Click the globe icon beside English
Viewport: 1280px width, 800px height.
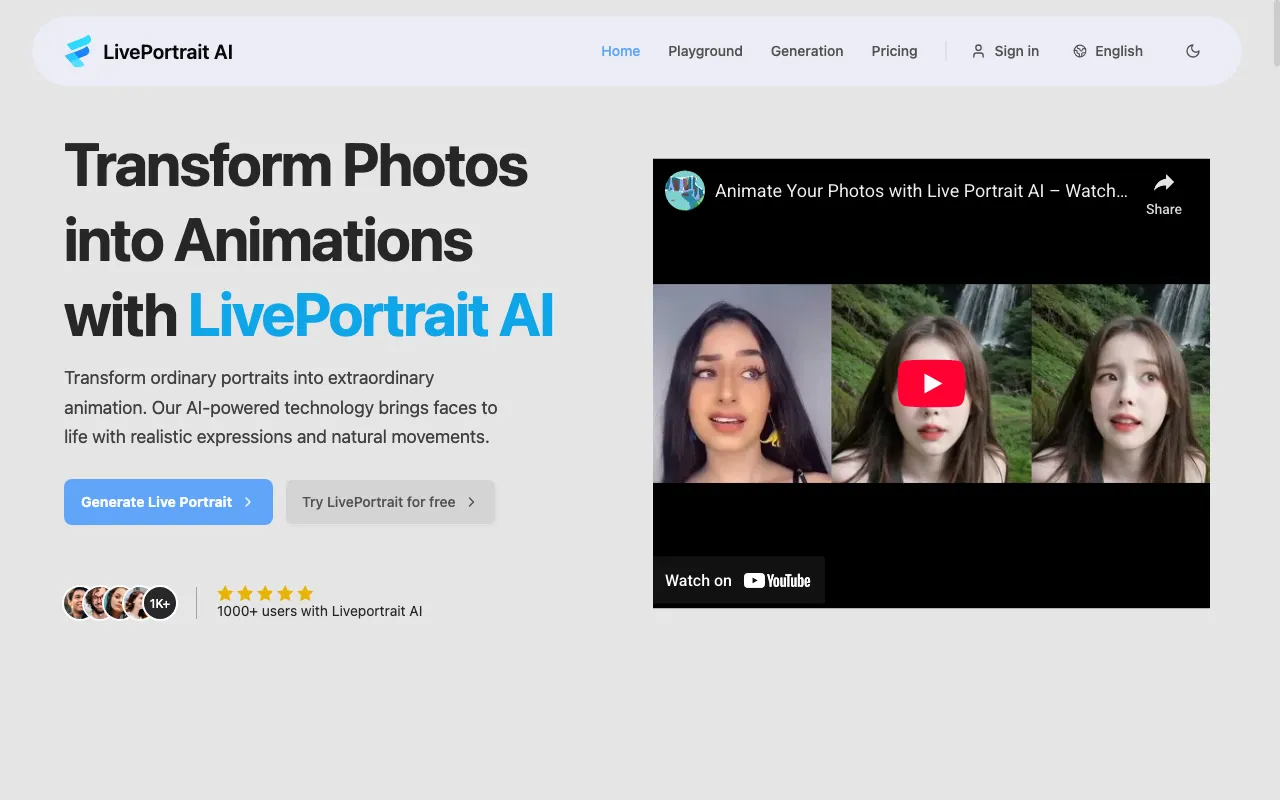click(x=1080, y=51)
